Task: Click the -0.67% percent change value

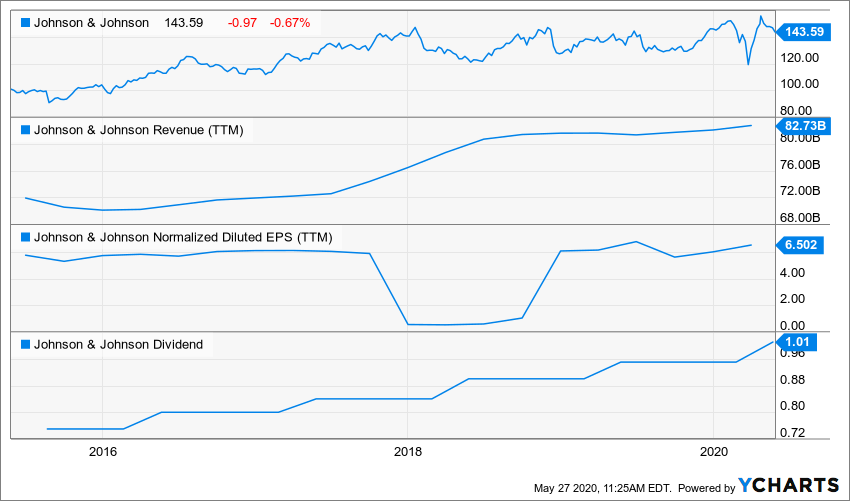Action: pyautogui.click(x=289, y=22)
